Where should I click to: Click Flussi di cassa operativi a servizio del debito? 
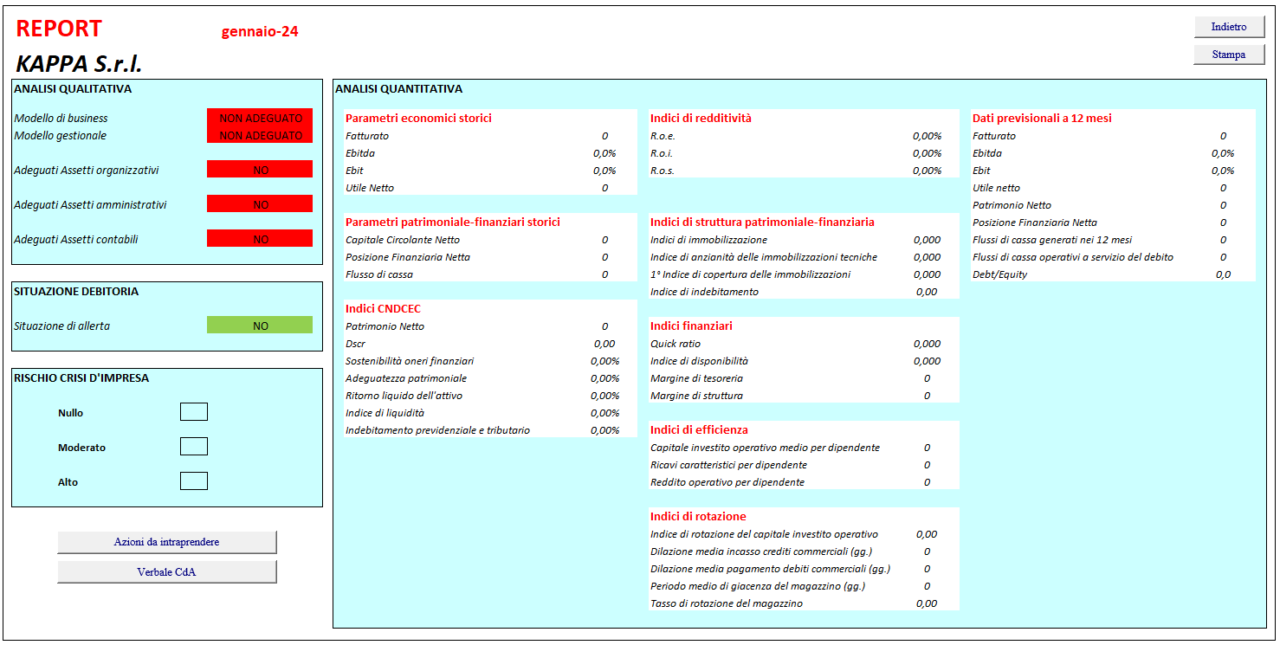coord(1073,257)
